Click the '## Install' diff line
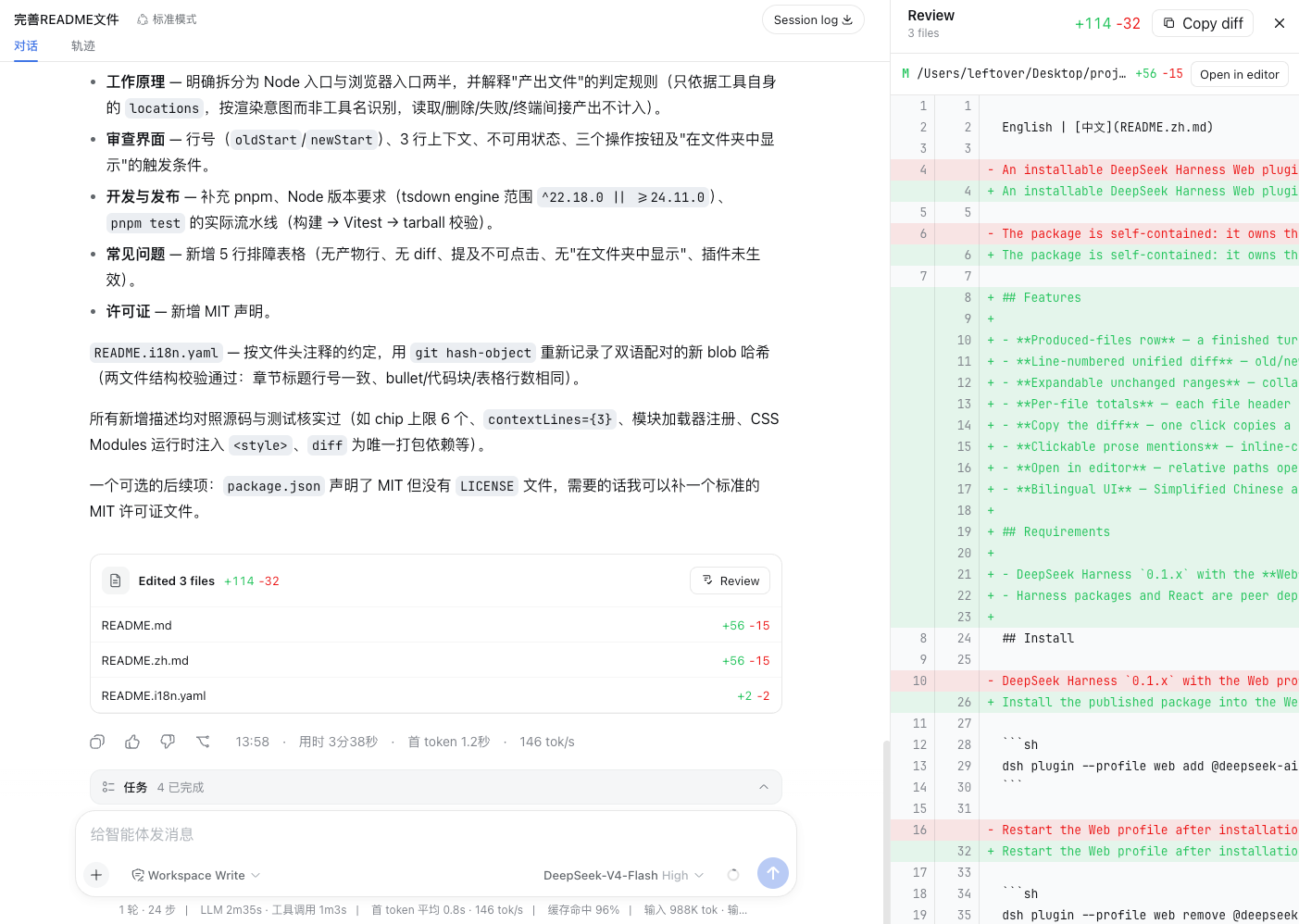1299x924 pixels. (1094, 638)
